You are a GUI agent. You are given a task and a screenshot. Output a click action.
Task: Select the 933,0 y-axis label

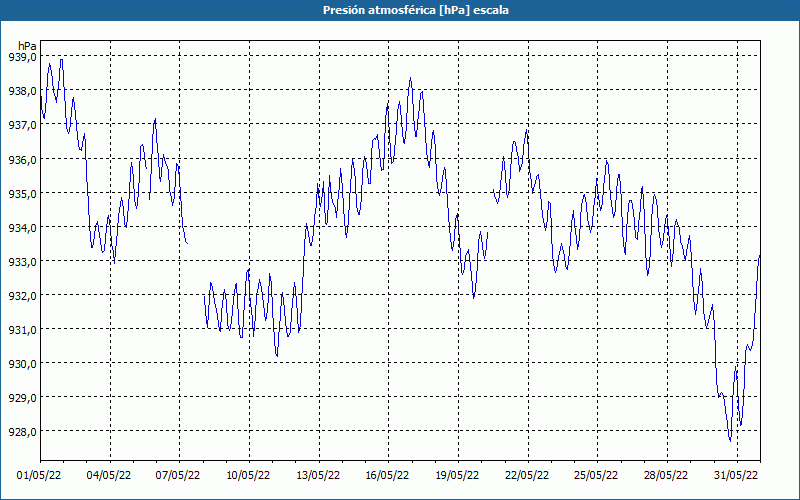coord(22,262)
